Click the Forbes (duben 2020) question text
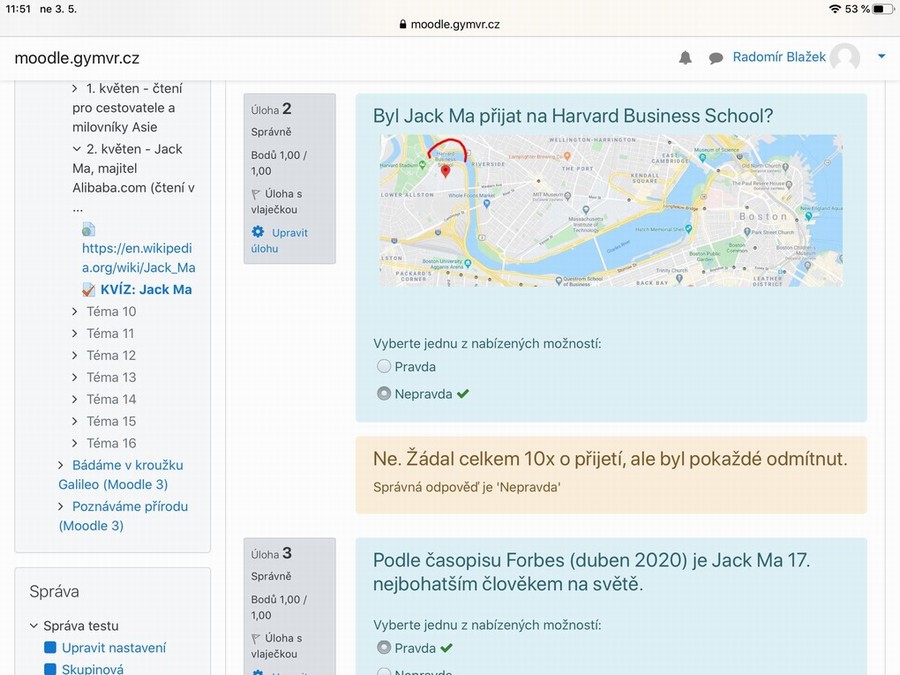The image size is (900, 675). coord(592,572)
